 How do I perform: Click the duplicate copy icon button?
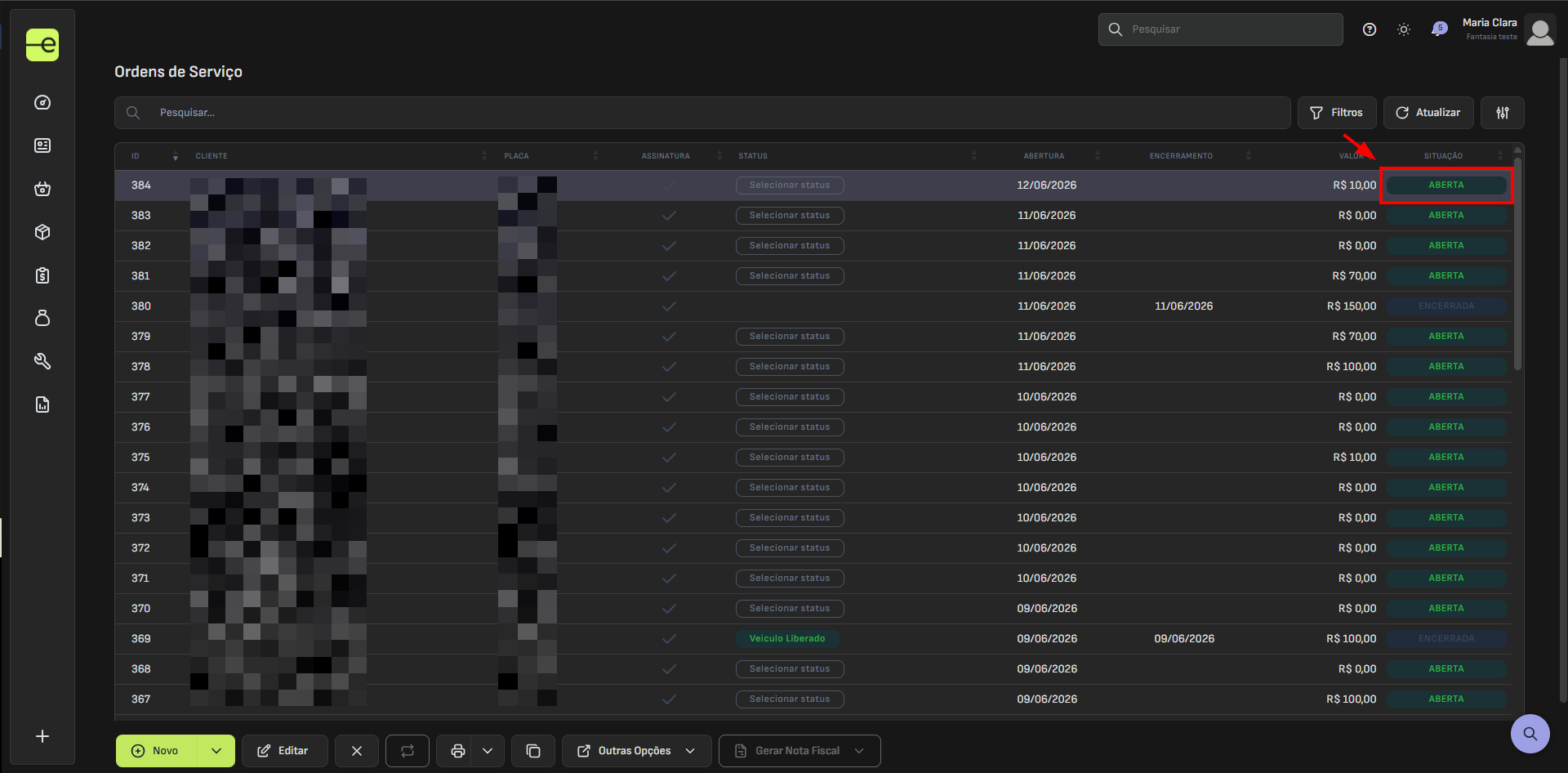tap(533, 751)
